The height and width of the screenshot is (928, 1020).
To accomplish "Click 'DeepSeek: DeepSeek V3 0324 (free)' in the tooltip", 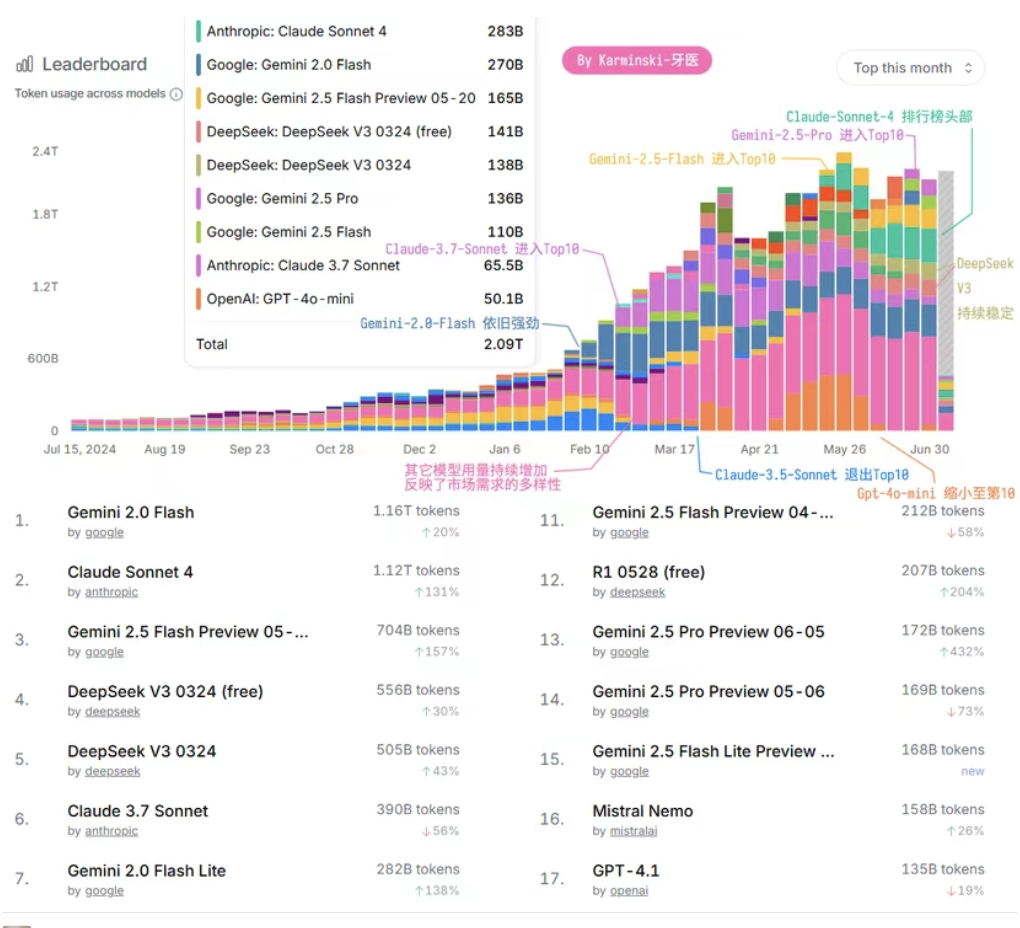I will coord(329,131).
